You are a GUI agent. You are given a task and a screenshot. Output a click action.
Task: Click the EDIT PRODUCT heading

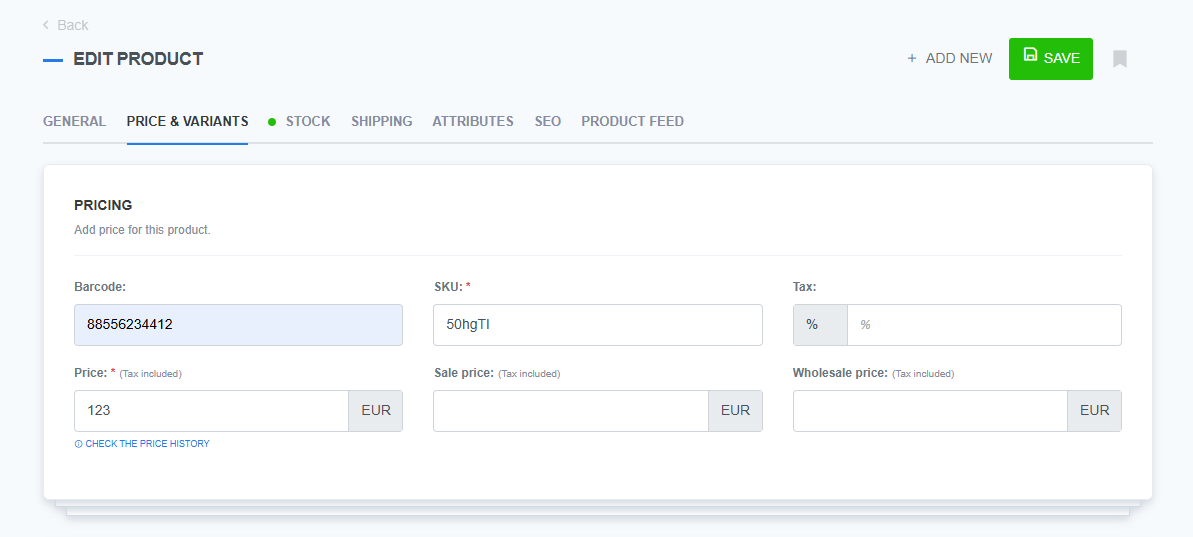point(138,59)
